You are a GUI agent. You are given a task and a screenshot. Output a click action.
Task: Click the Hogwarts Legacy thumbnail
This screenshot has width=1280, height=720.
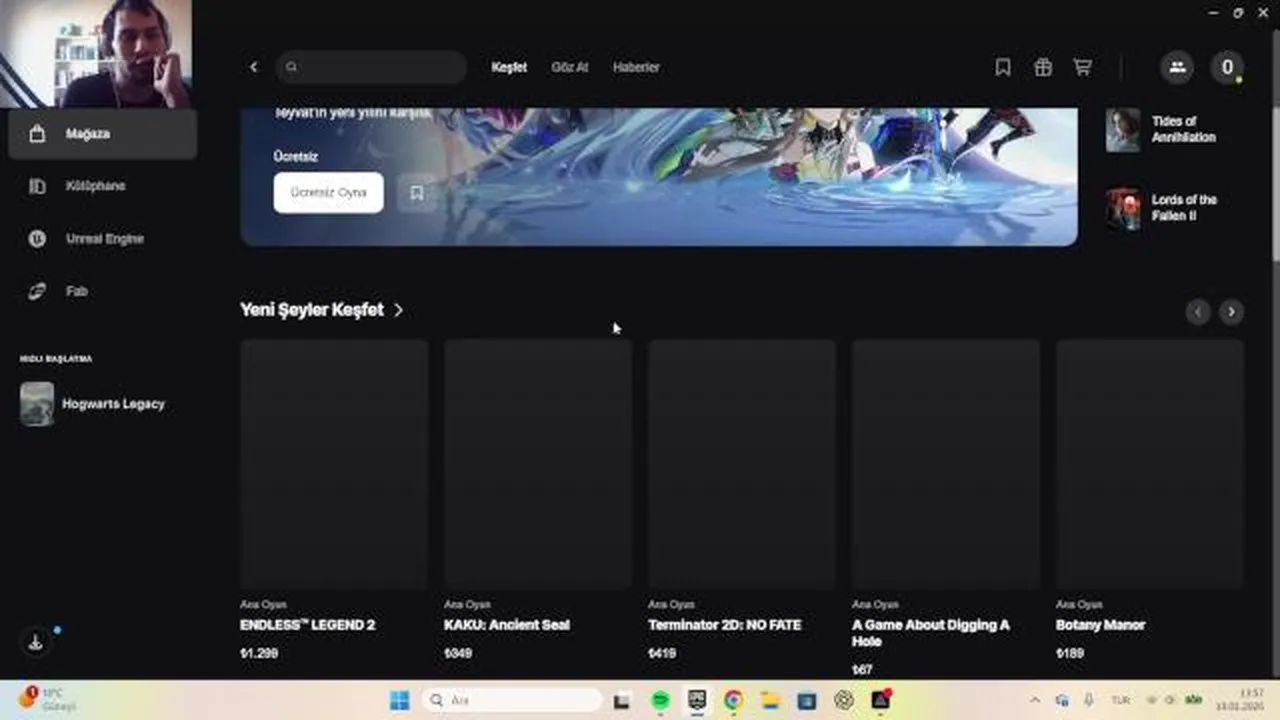point(37,404)
